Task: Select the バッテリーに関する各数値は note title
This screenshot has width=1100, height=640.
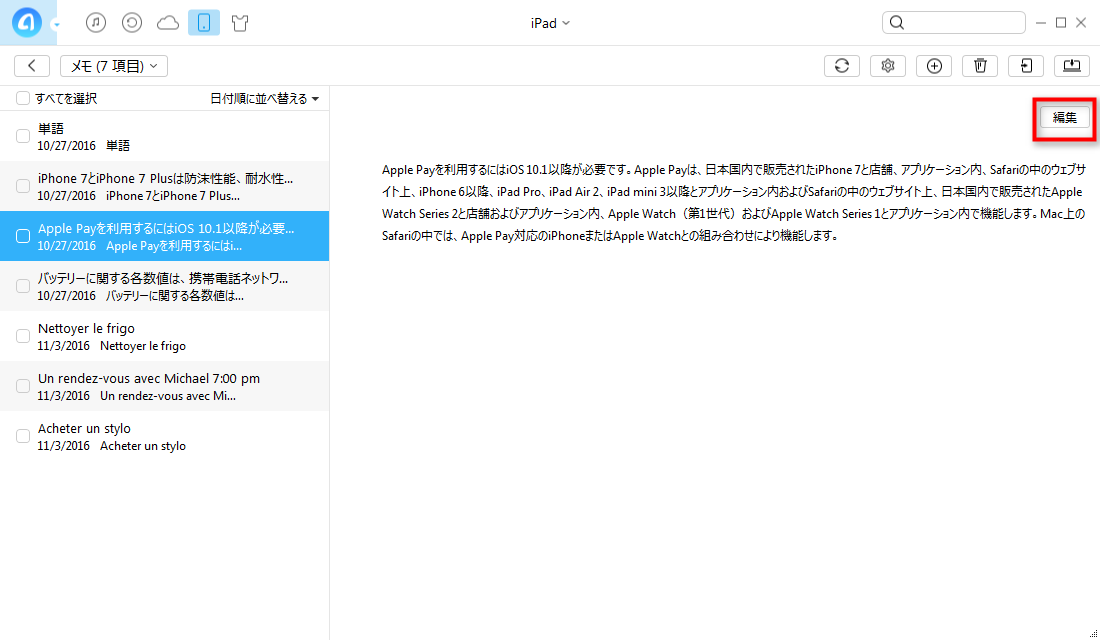Action: coord(163,279)
